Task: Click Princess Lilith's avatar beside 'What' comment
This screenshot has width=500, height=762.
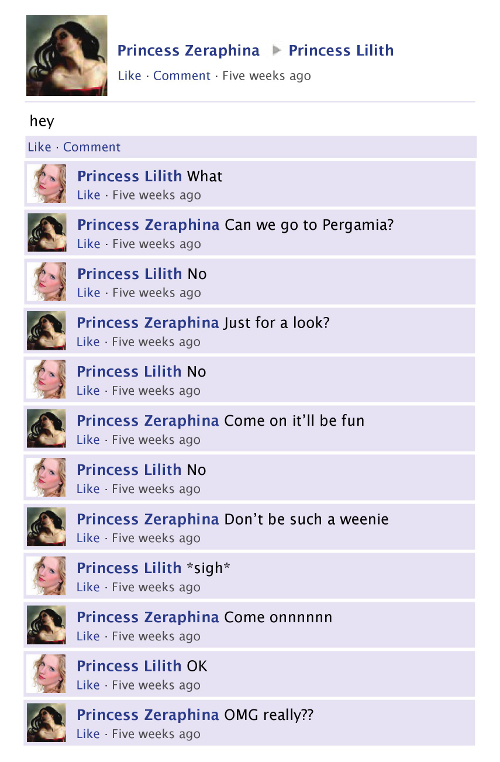Action: click(47, 183)
